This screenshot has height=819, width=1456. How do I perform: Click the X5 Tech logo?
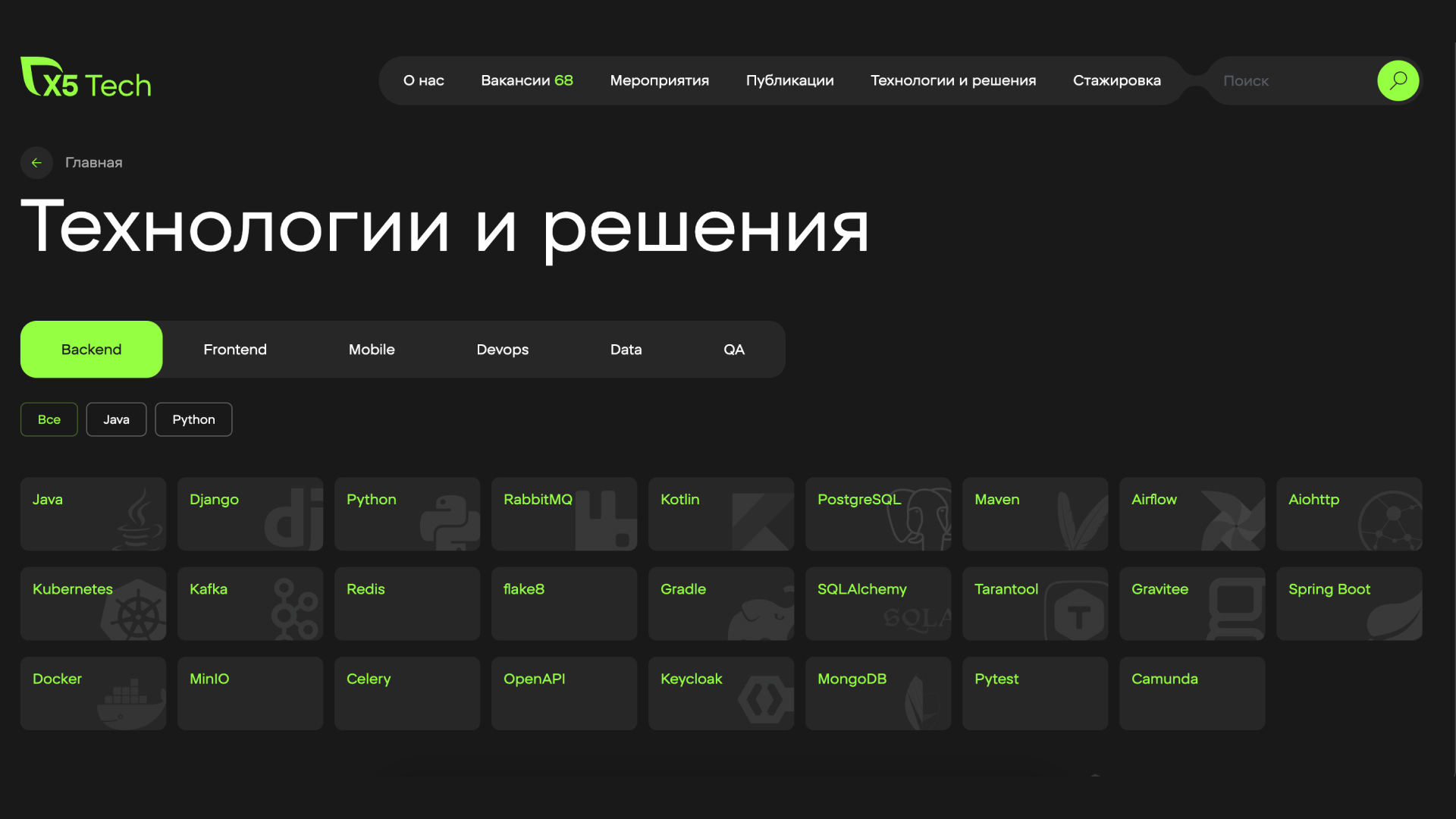coord(86,80)
